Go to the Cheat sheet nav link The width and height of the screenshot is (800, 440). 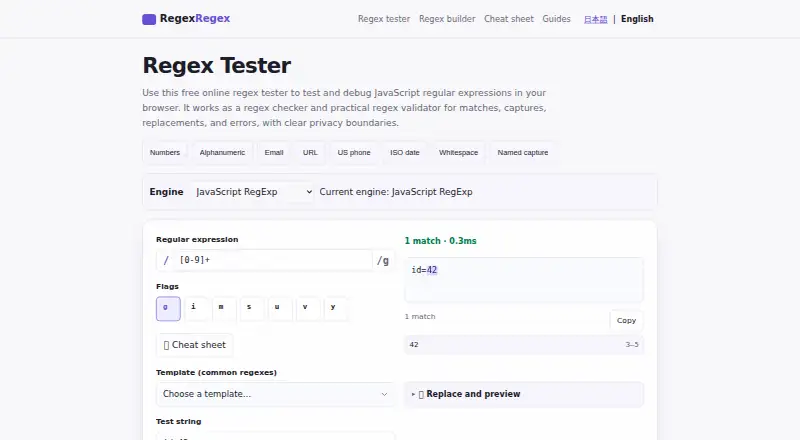coord(509,19)
